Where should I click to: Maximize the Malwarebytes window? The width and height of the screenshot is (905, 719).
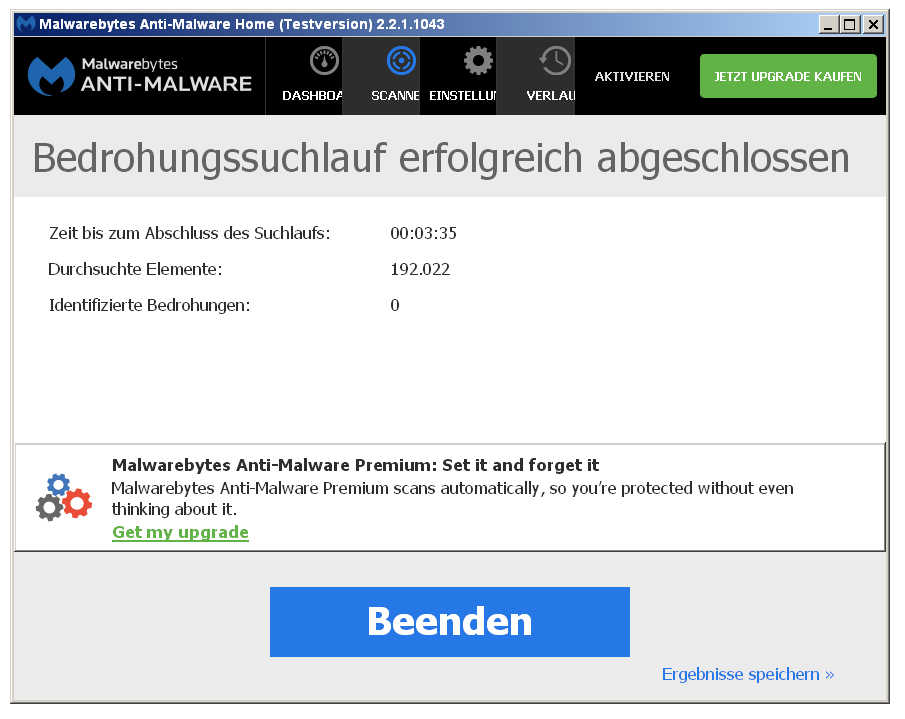pos(850,25)
